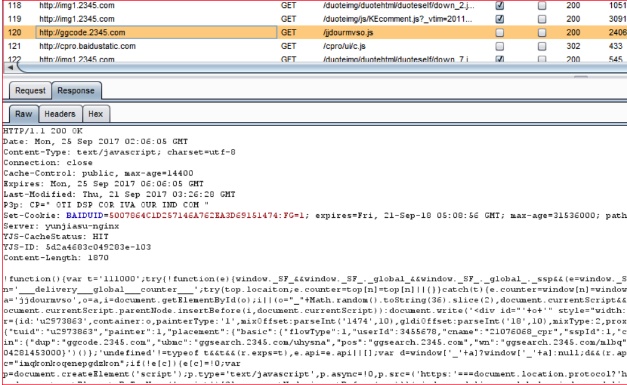
Task: Click the Content-Length: 1870 line
Action: click(56, 258)
